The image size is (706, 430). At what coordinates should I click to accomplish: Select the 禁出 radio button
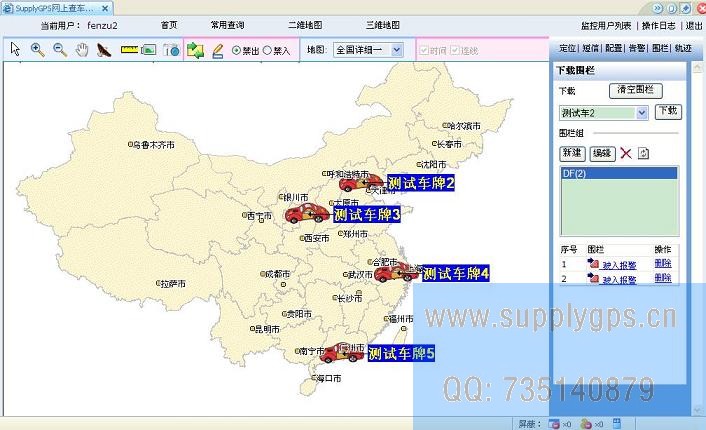(236, 49)
